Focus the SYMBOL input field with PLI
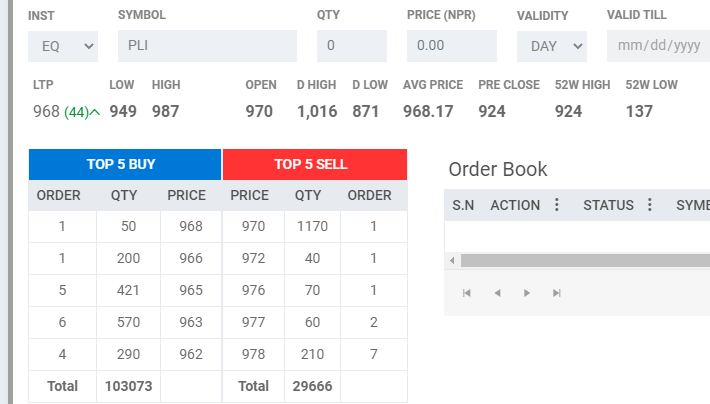The width and height of the screenshot is (710, 404). coord(207,46)
